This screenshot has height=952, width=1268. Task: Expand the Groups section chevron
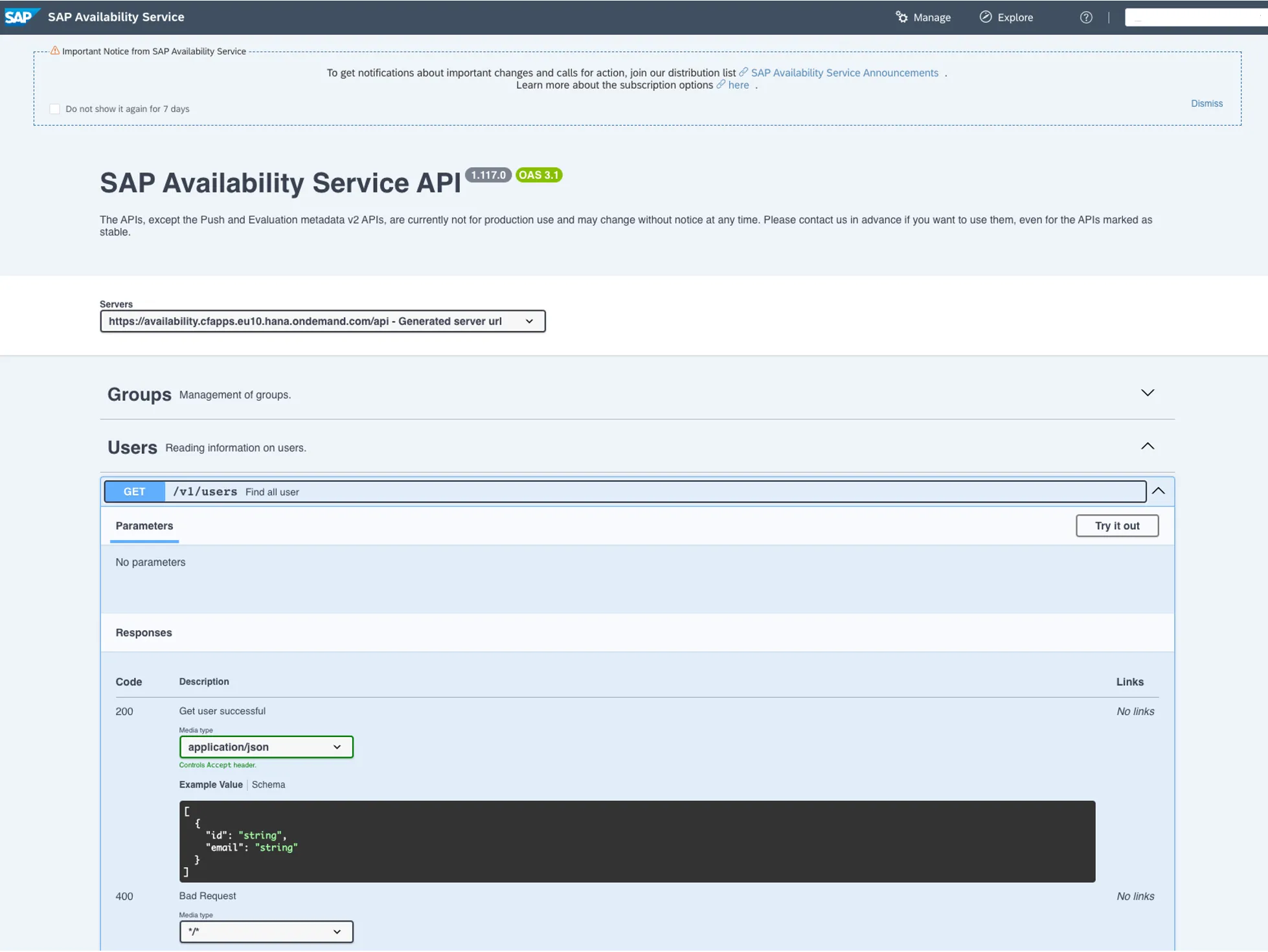[1147, 393]
